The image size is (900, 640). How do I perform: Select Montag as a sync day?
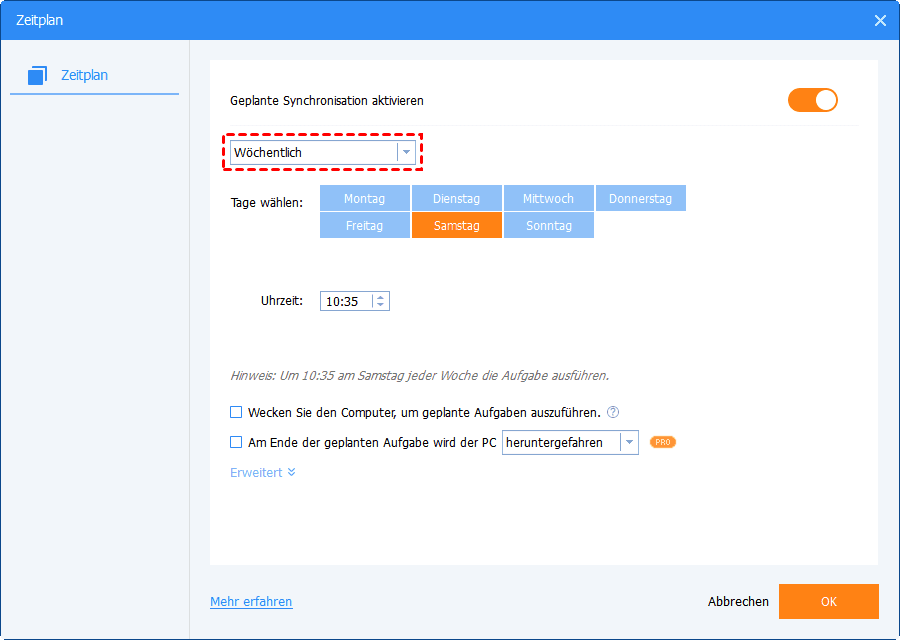pos(364,199)
